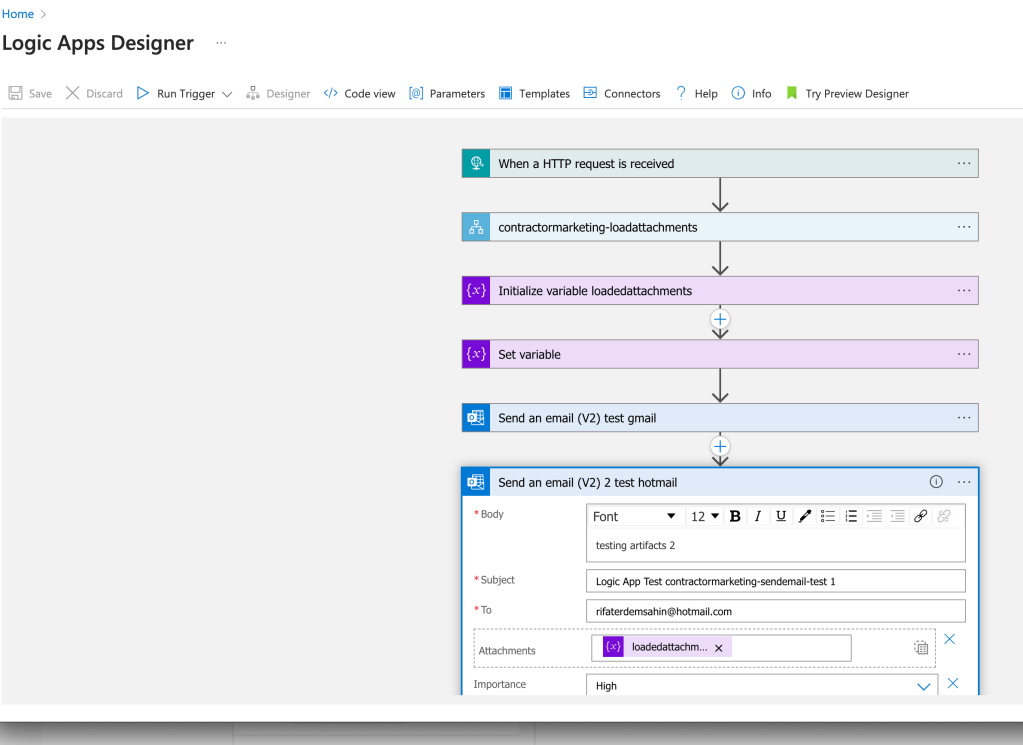Expand Initialize variable loadedattachments step
1023x745 pixels.
point(720,290)
